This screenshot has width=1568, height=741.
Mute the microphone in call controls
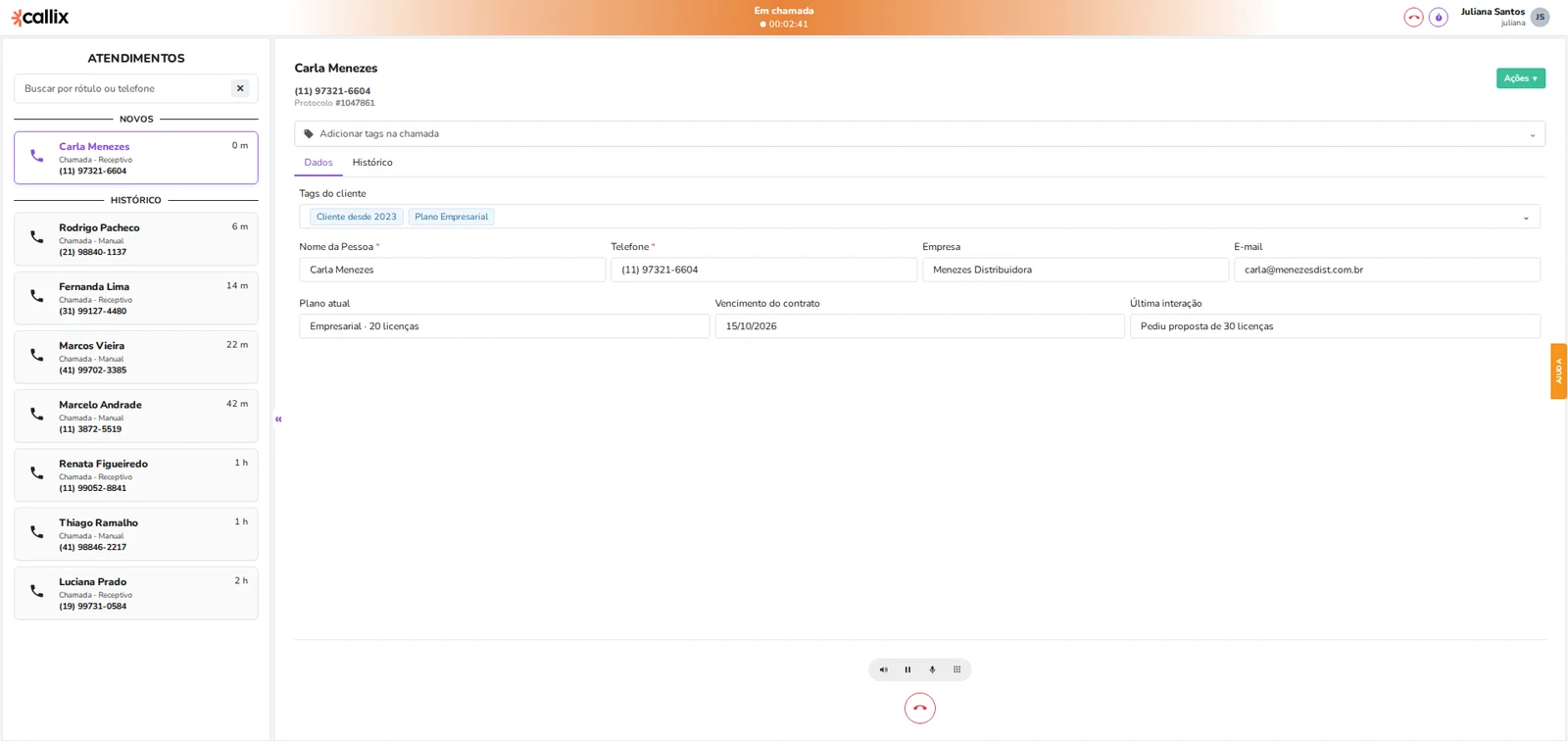932,669
